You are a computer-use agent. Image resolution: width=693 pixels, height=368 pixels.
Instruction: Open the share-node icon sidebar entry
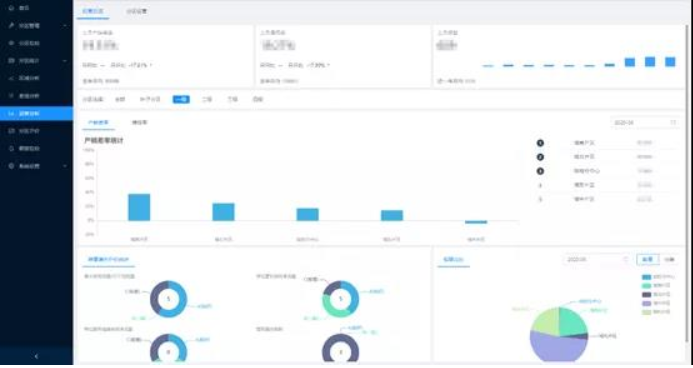click(x=11, y=78)
